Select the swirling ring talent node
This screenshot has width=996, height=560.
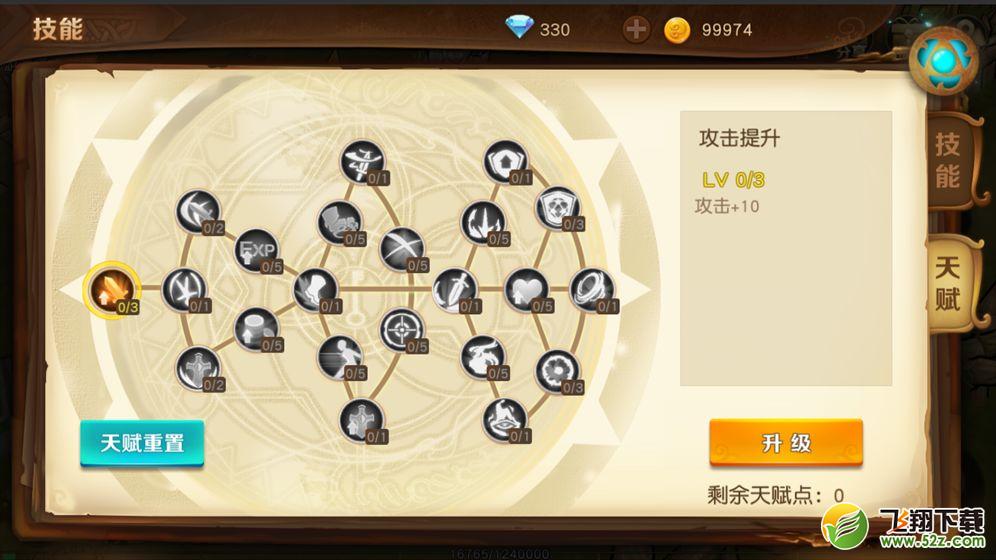pos(593,290)
